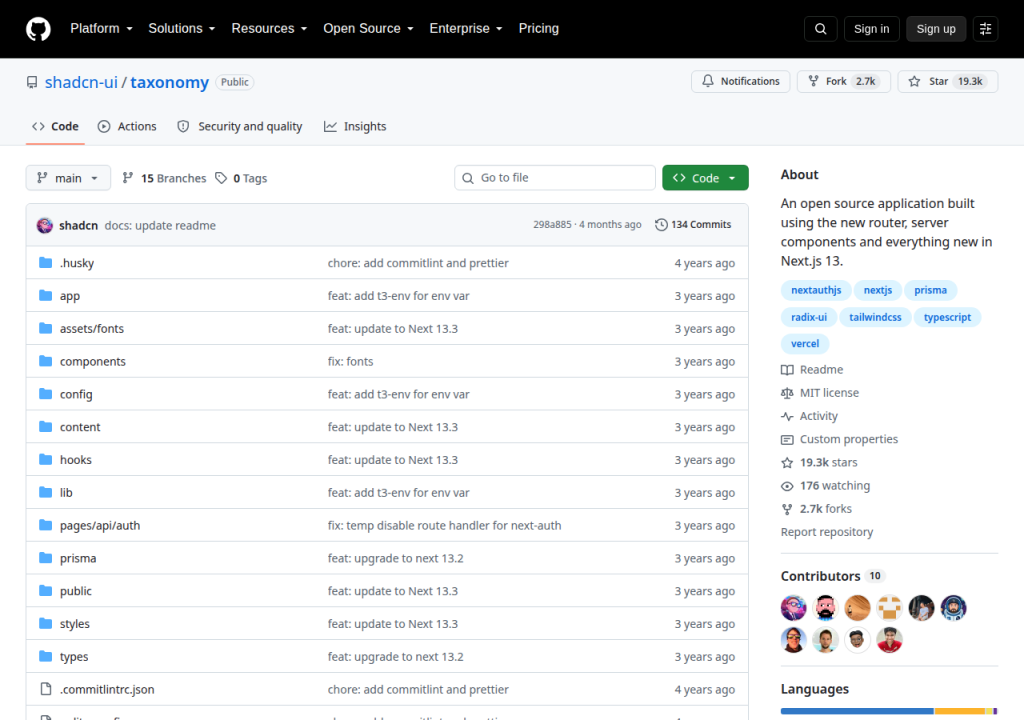
Task: Switch to the Code tab
Action: point(56,127)
